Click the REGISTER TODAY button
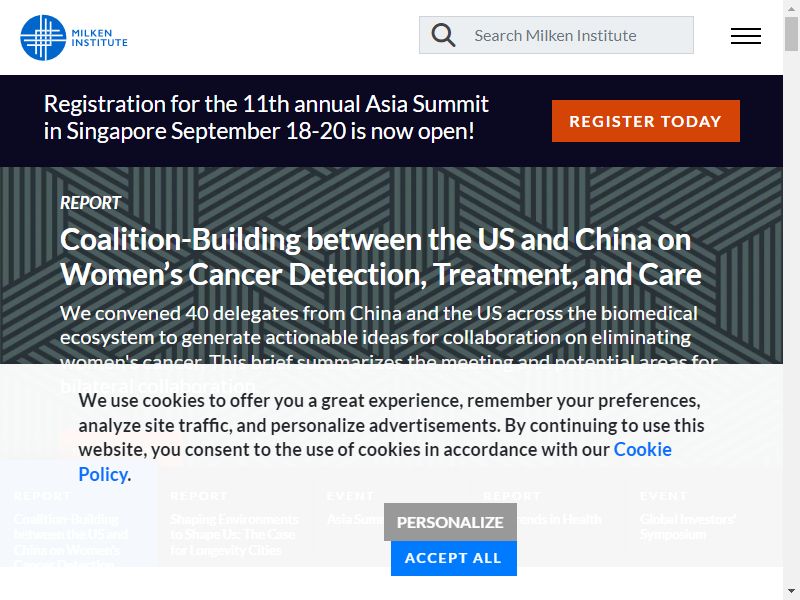The image size is (800, 600). pyautogui.click(x=645, y=121)
